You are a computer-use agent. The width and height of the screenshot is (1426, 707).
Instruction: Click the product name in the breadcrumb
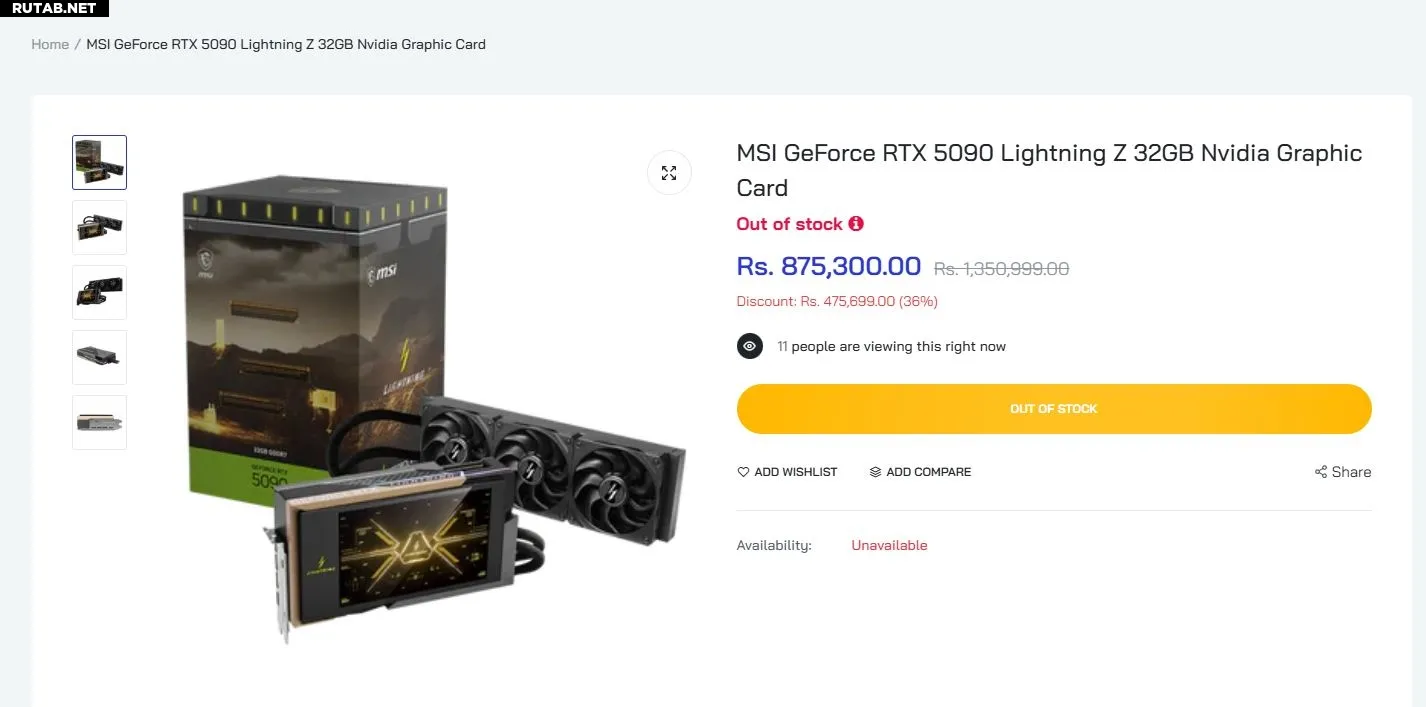click(286, 44)
